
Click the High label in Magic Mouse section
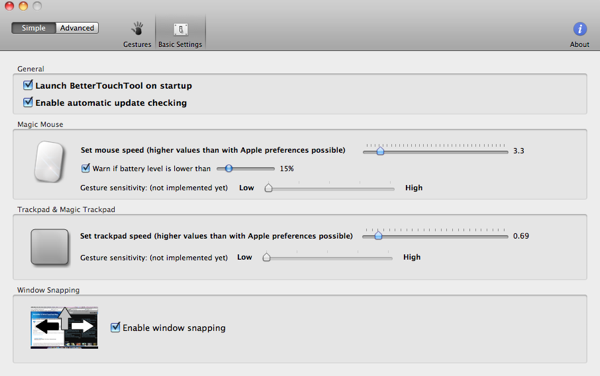point(414,188)
